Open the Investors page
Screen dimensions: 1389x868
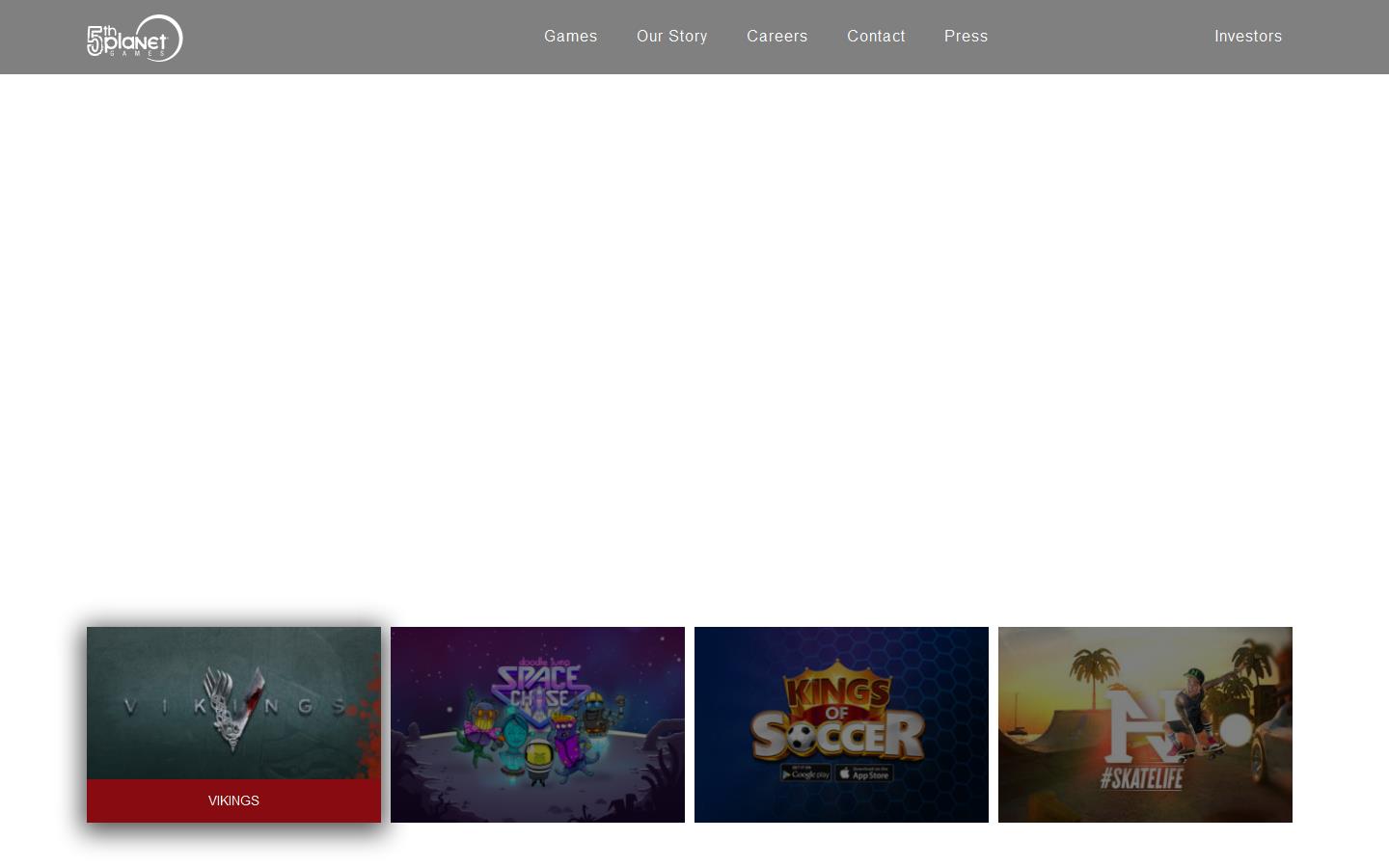[x=1248, y=36]
